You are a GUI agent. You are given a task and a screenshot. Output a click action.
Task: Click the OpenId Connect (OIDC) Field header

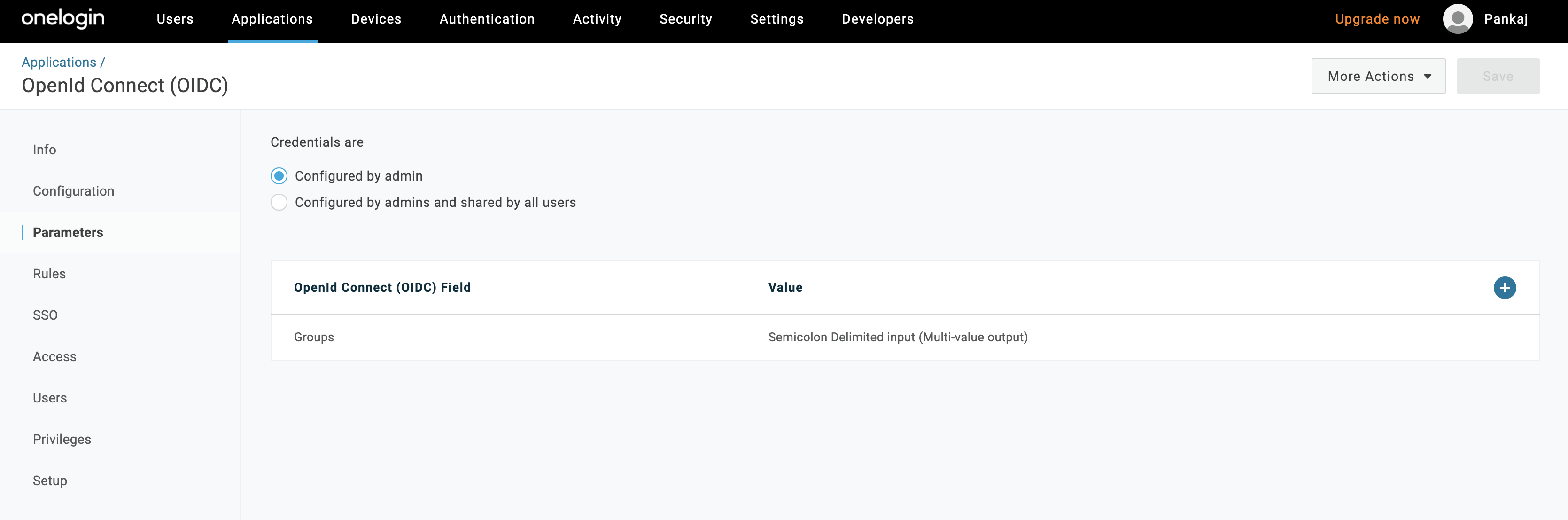(382, 287)
